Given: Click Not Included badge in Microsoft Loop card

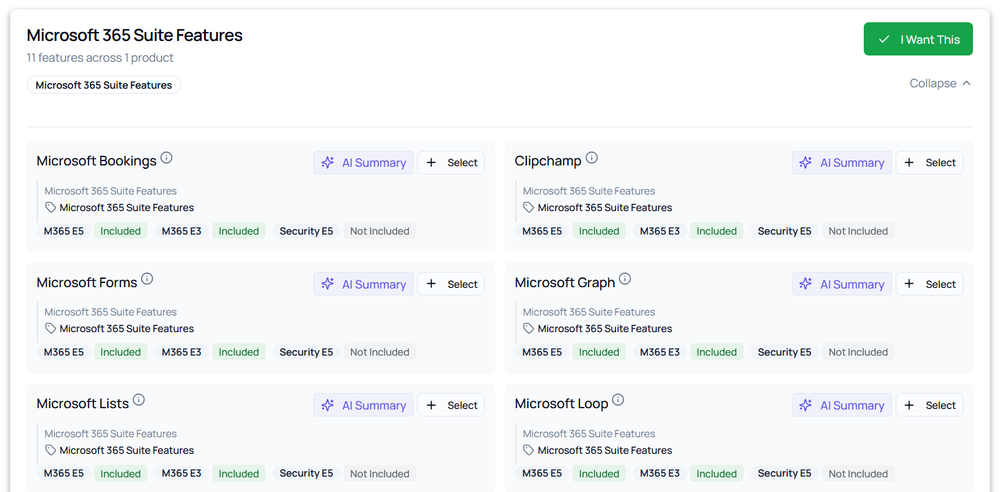Looking at the screenshot, I should [x=858, y=473].
